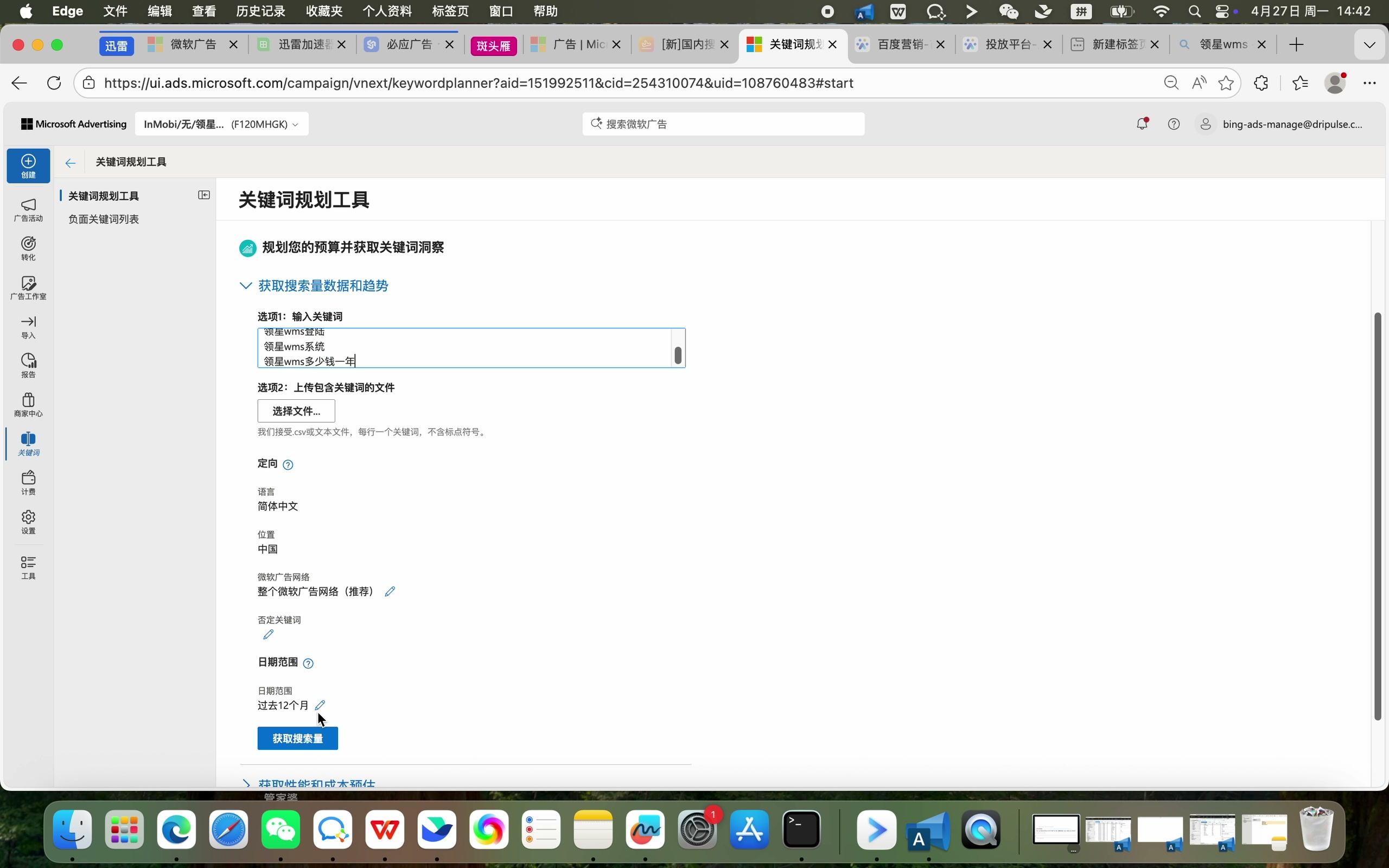This screenshot has height=868, width=1389.
Task: Open Edge zoom-out magnifier in address bar
Action: 1171,83
